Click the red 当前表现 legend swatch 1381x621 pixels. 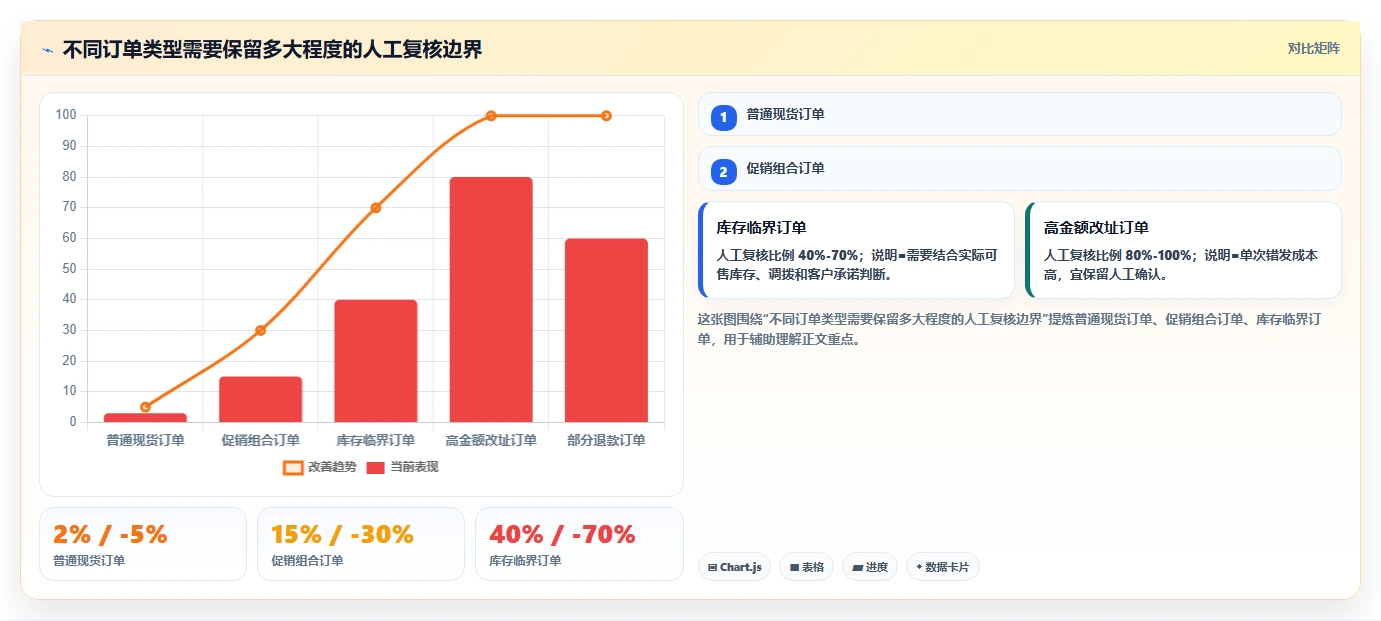(x=376, y=467)
